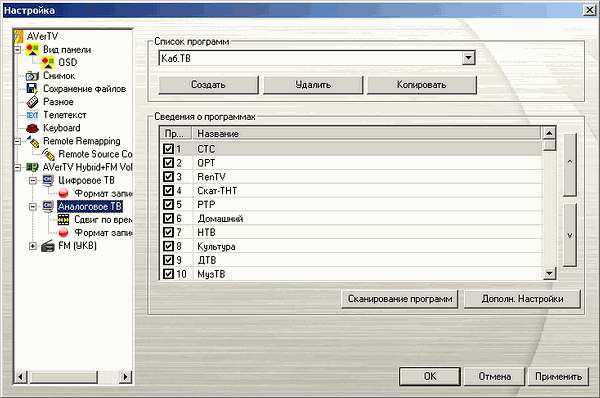The width and height of the screenshot is (600, 398).
Task: Click the Remote Source Co icon
Action: coord(48,154)
